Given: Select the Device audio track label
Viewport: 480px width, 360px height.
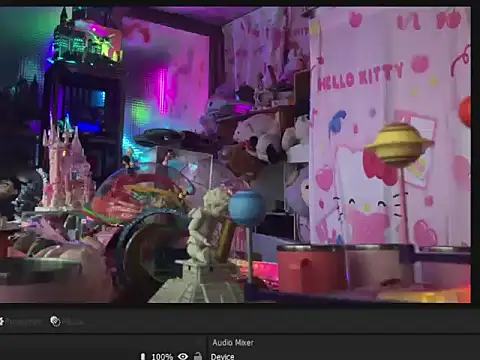Looking at the screenshot, I should [x=222, y=357].
